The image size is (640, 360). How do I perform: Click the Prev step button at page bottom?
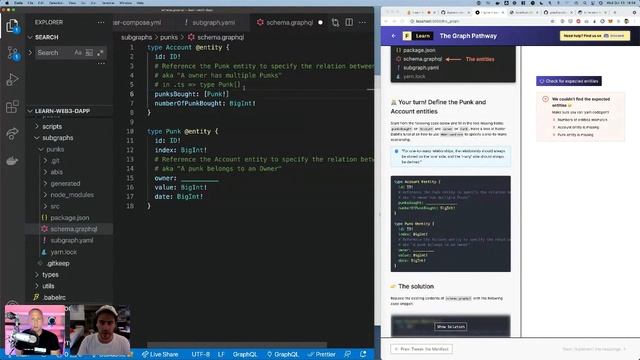[421, 349]
